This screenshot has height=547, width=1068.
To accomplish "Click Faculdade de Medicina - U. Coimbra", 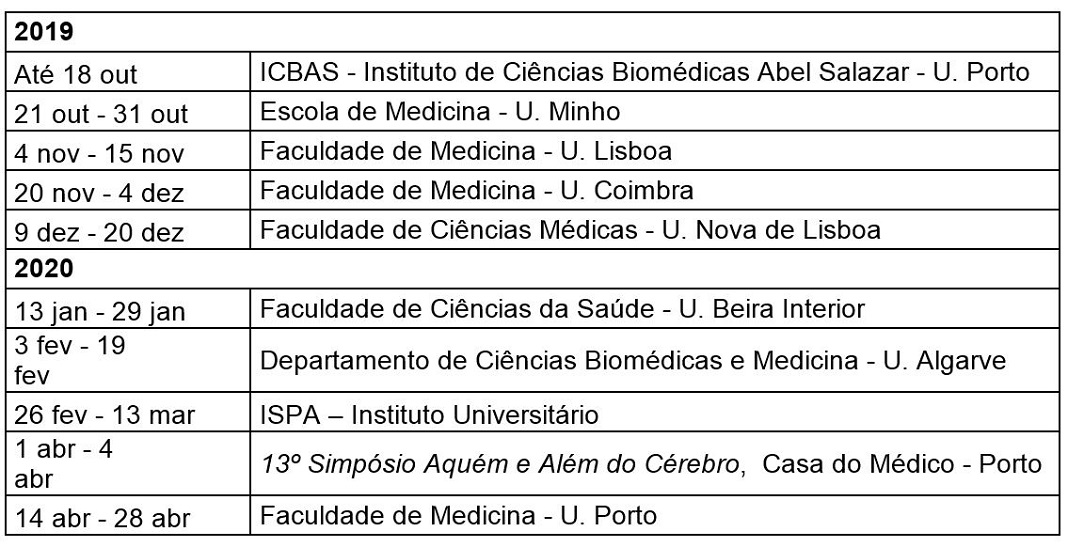I will click(x=477, y=190).
